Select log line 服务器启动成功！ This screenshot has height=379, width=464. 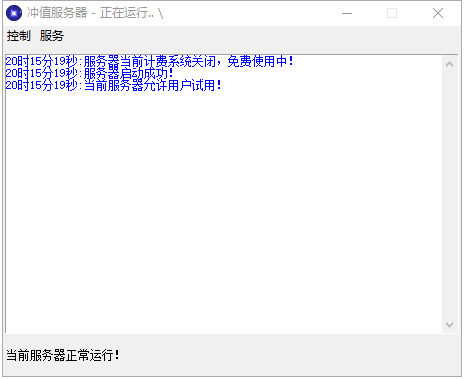tap(90, 73)
